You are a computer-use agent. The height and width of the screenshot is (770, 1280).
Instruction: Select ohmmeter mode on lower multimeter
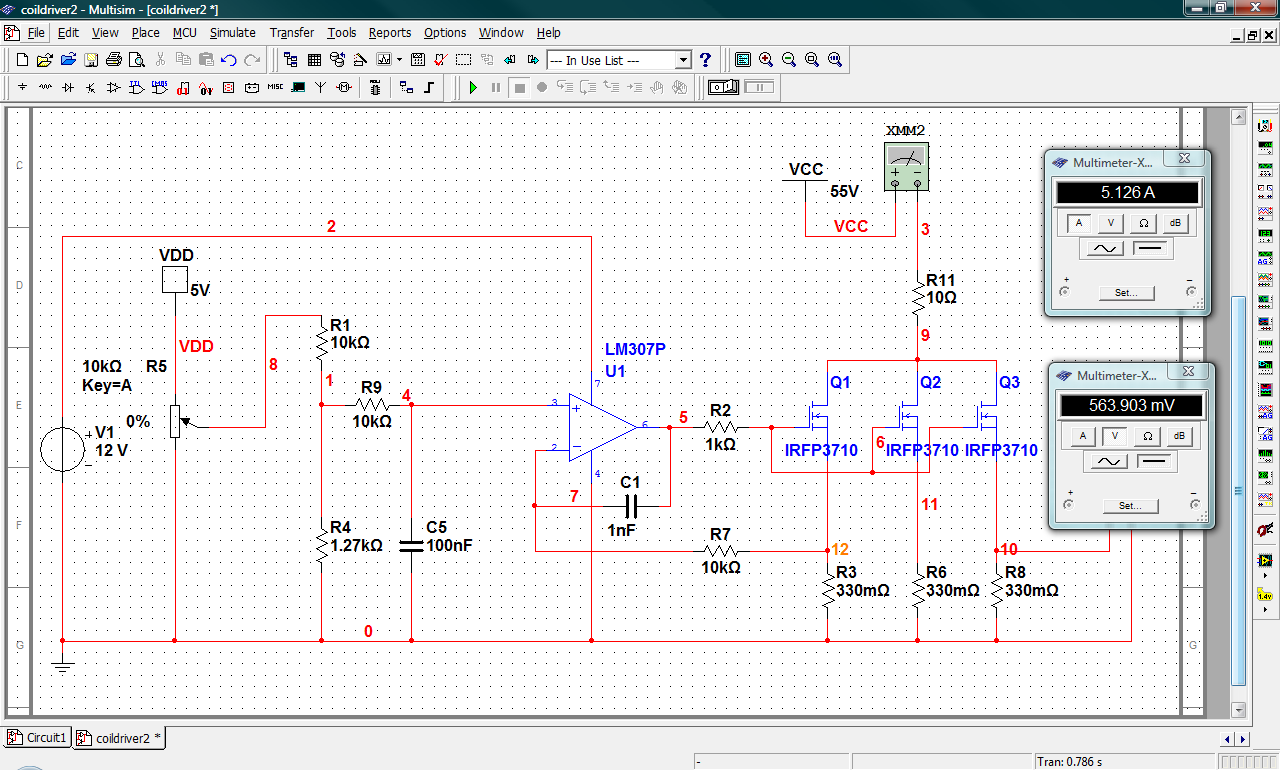1147,436
